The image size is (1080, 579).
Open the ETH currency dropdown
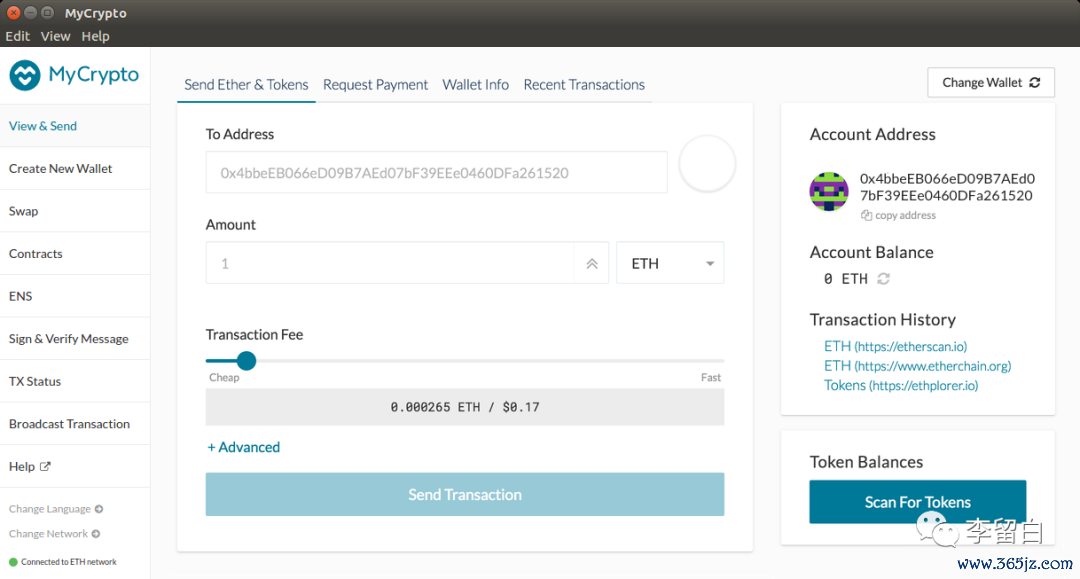click(670, 264)
